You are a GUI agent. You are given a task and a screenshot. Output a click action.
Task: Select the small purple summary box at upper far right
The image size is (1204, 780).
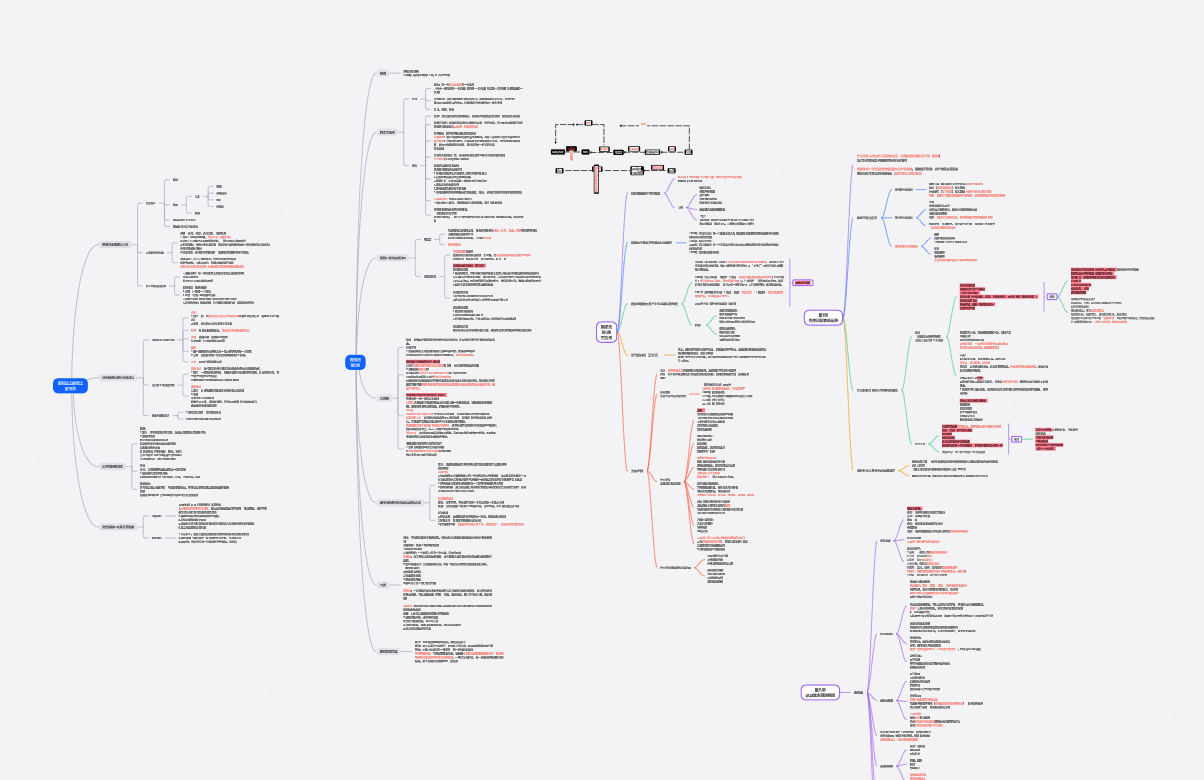pyautogui.click(x=1052, y=296)
